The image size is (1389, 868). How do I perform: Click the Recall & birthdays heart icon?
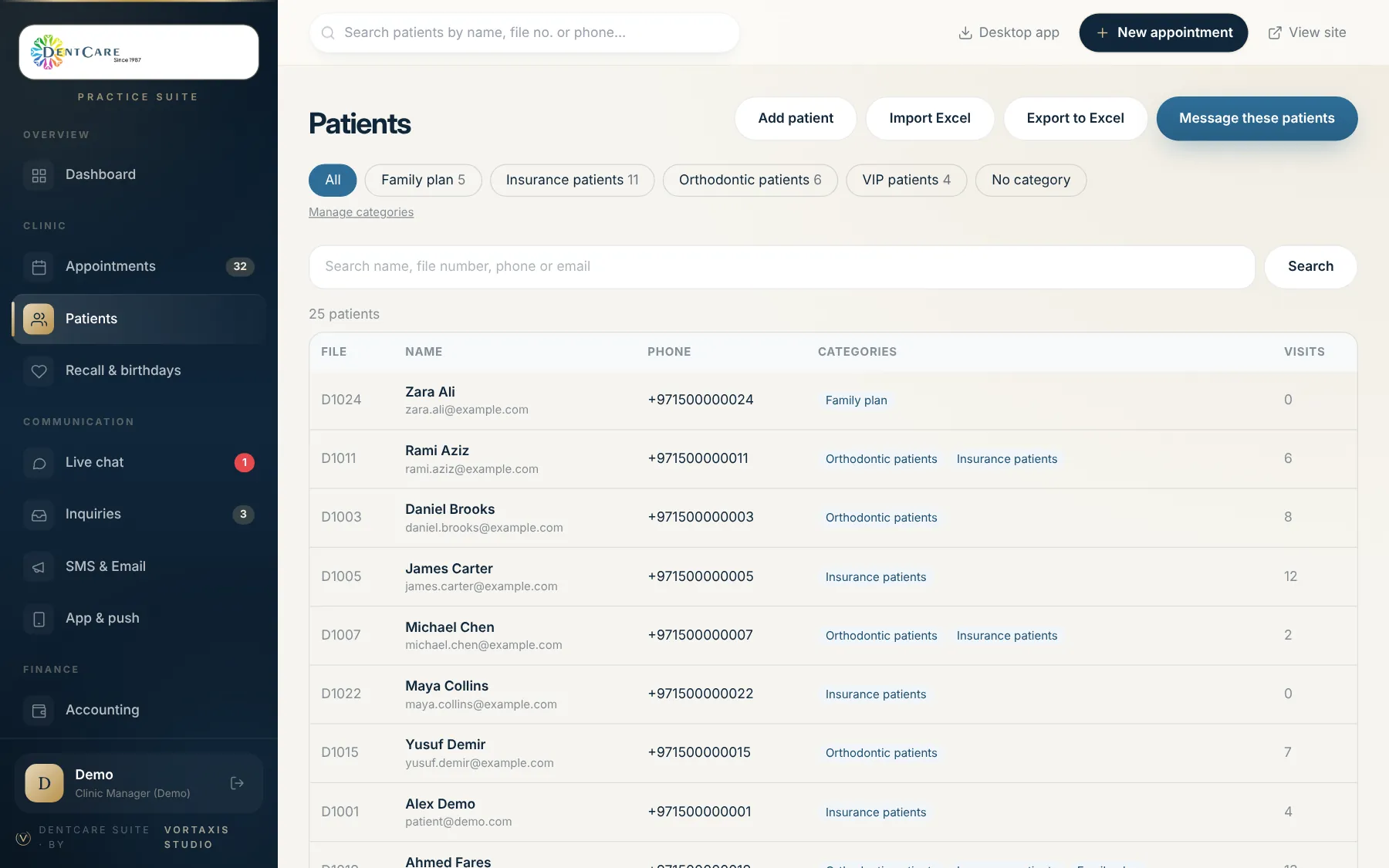39,371
